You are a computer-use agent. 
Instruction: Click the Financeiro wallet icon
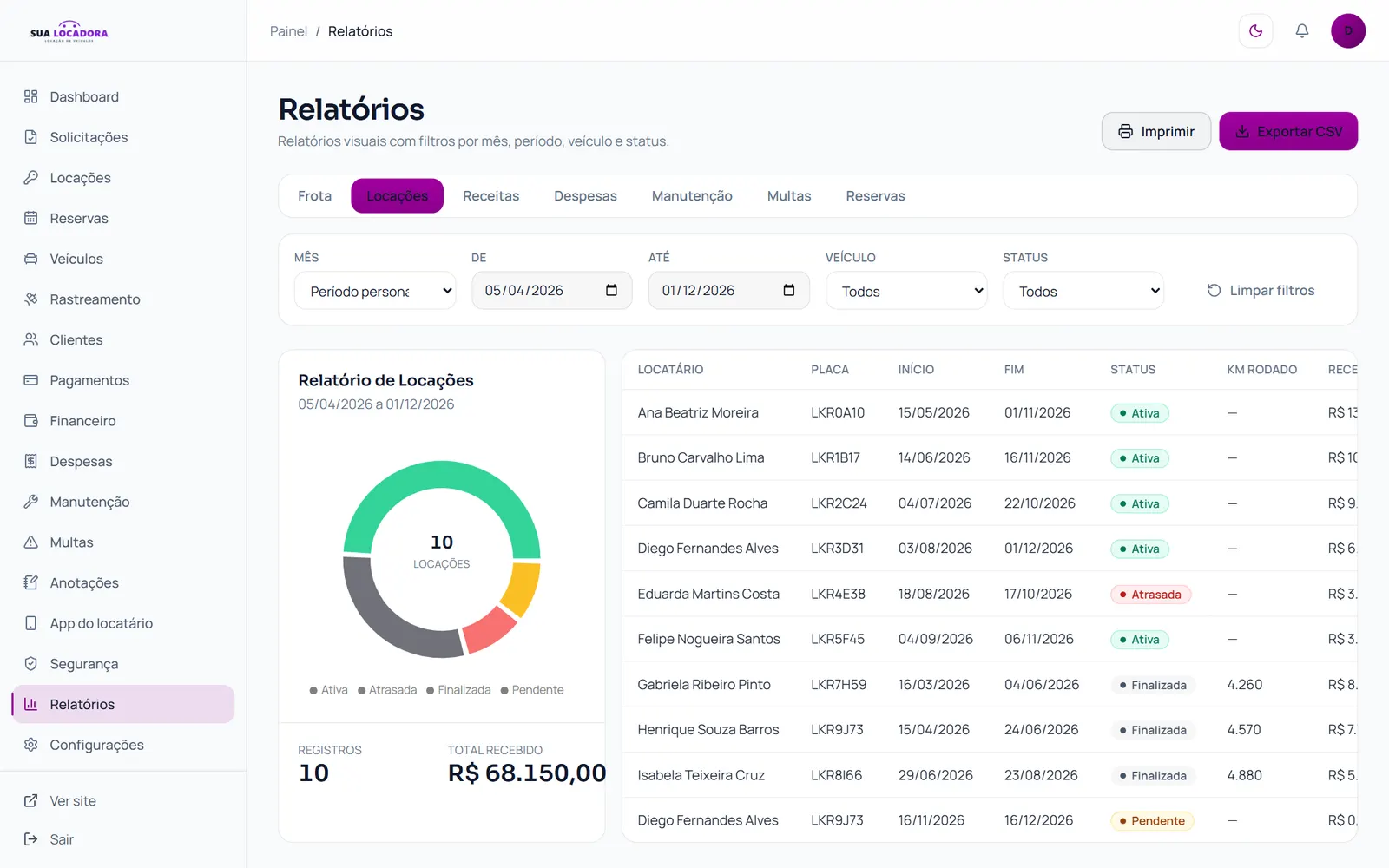click(x=31, y=421)
